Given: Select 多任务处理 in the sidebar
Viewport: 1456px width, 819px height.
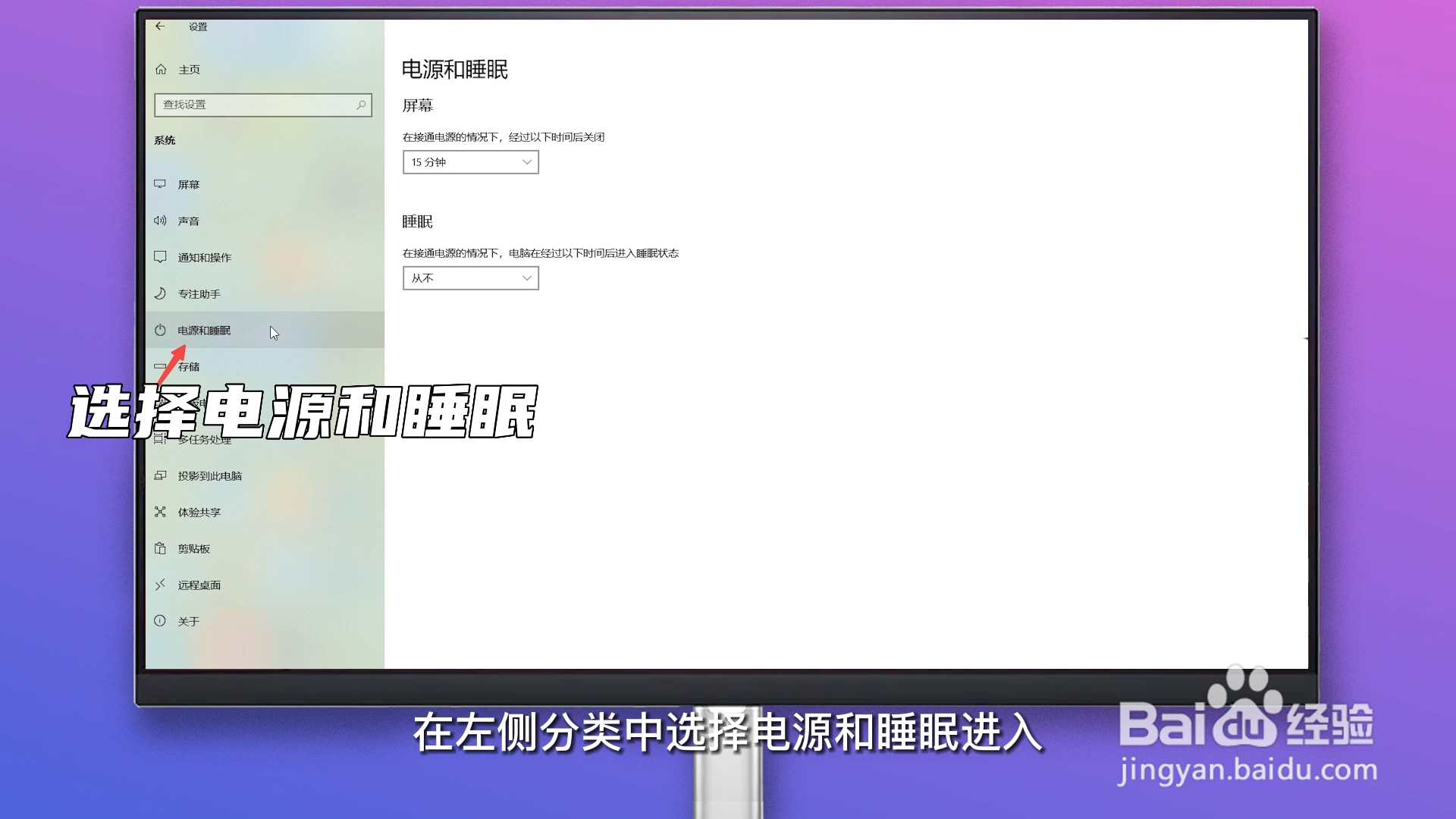Looking at the screenshot, I should tap(205, 440).
